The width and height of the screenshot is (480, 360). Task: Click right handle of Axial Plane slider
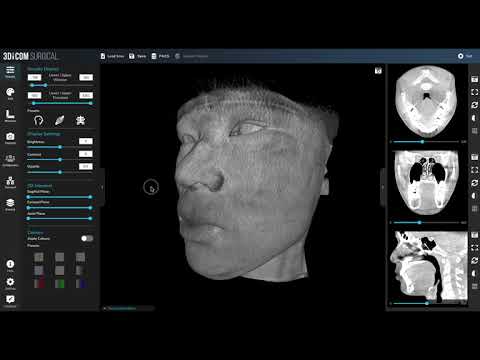[x=90, y=218]
